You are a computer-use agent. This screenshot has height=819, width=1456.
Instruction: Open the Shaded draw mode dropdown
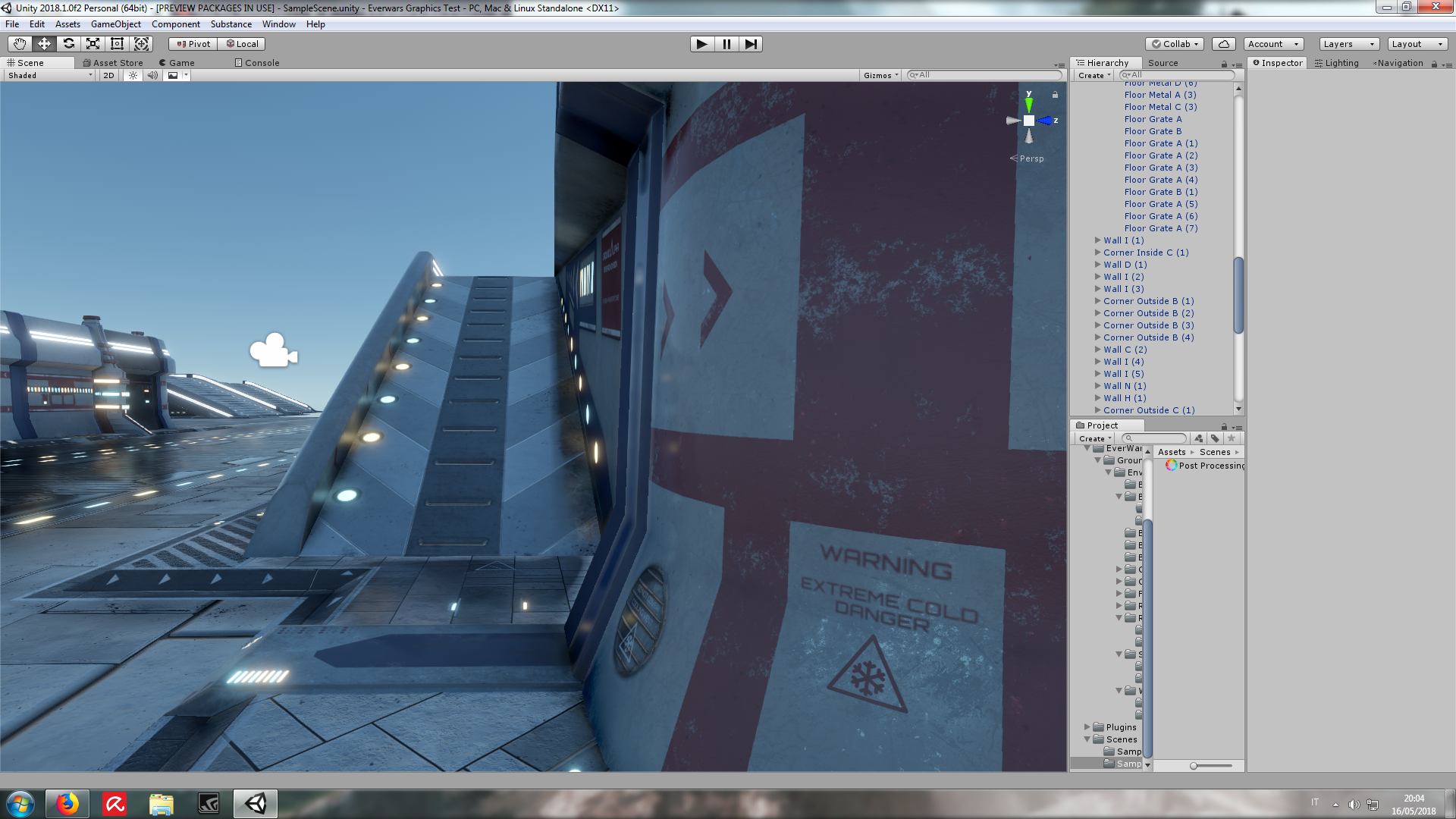coord(50,75)
